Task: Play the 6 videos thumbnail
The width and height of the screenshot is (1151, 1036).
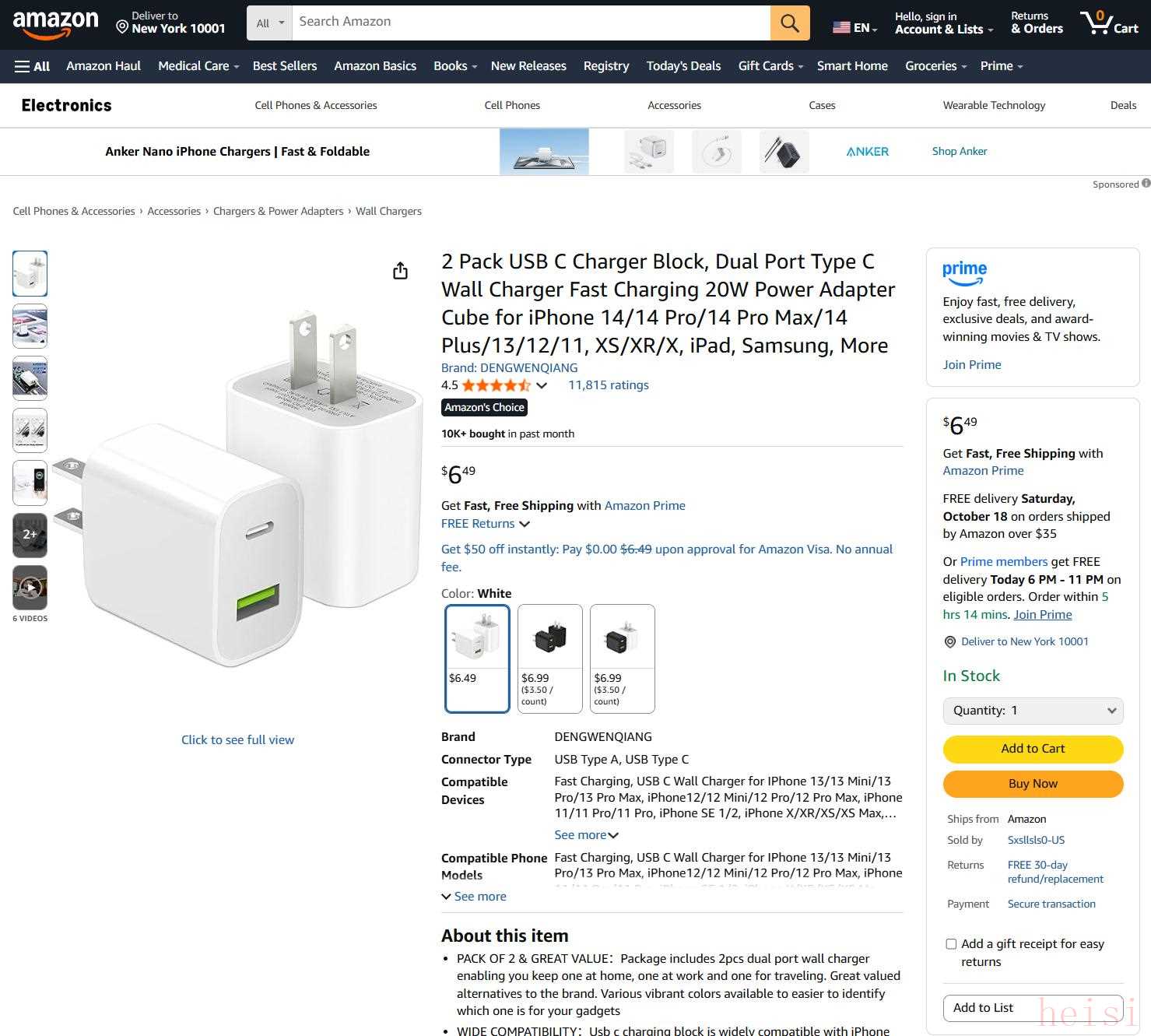Action: click(x=30, y=588)
